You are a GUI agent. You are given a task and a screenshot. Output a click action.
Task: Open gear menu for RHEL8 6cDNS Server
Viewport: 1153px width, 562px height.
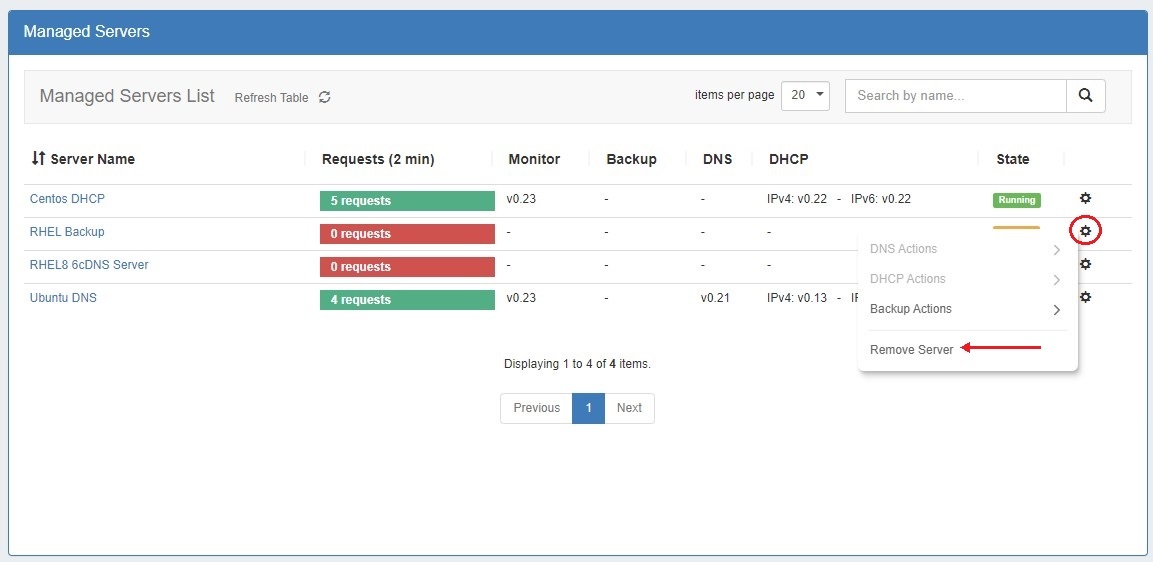click(1085, 265)
